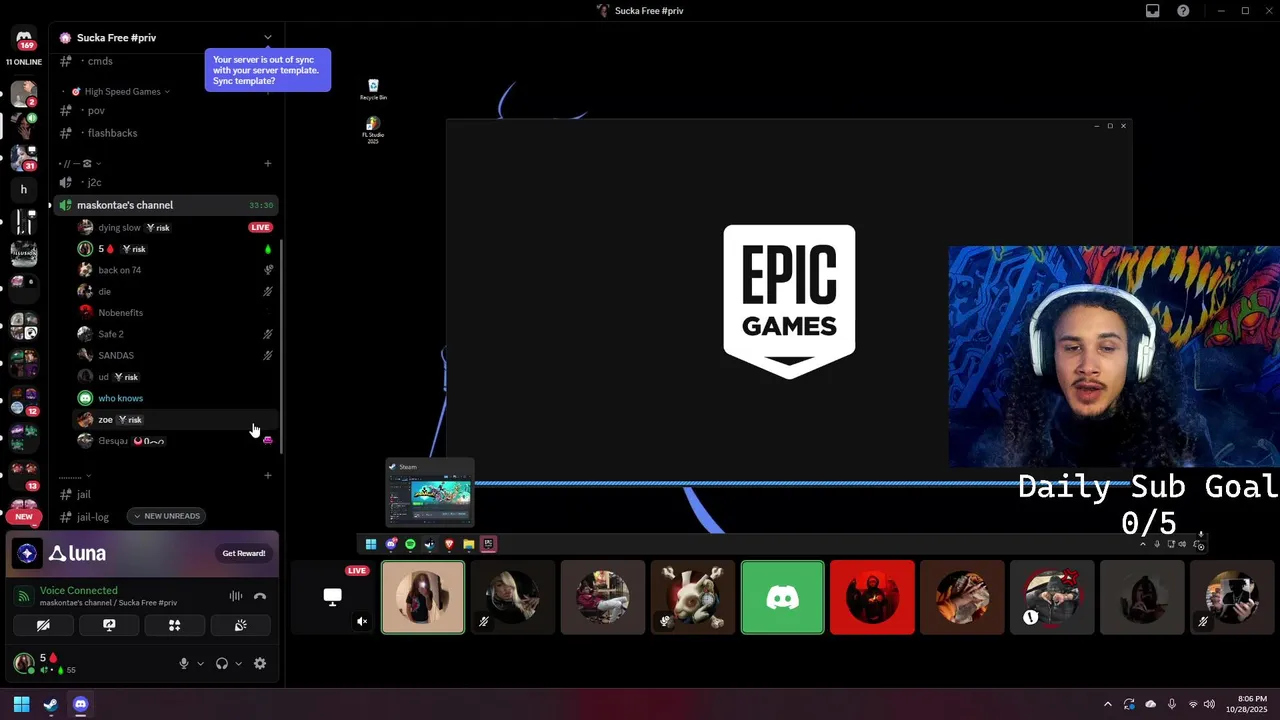Add a channel to the voice category

[x=268, y=163]
